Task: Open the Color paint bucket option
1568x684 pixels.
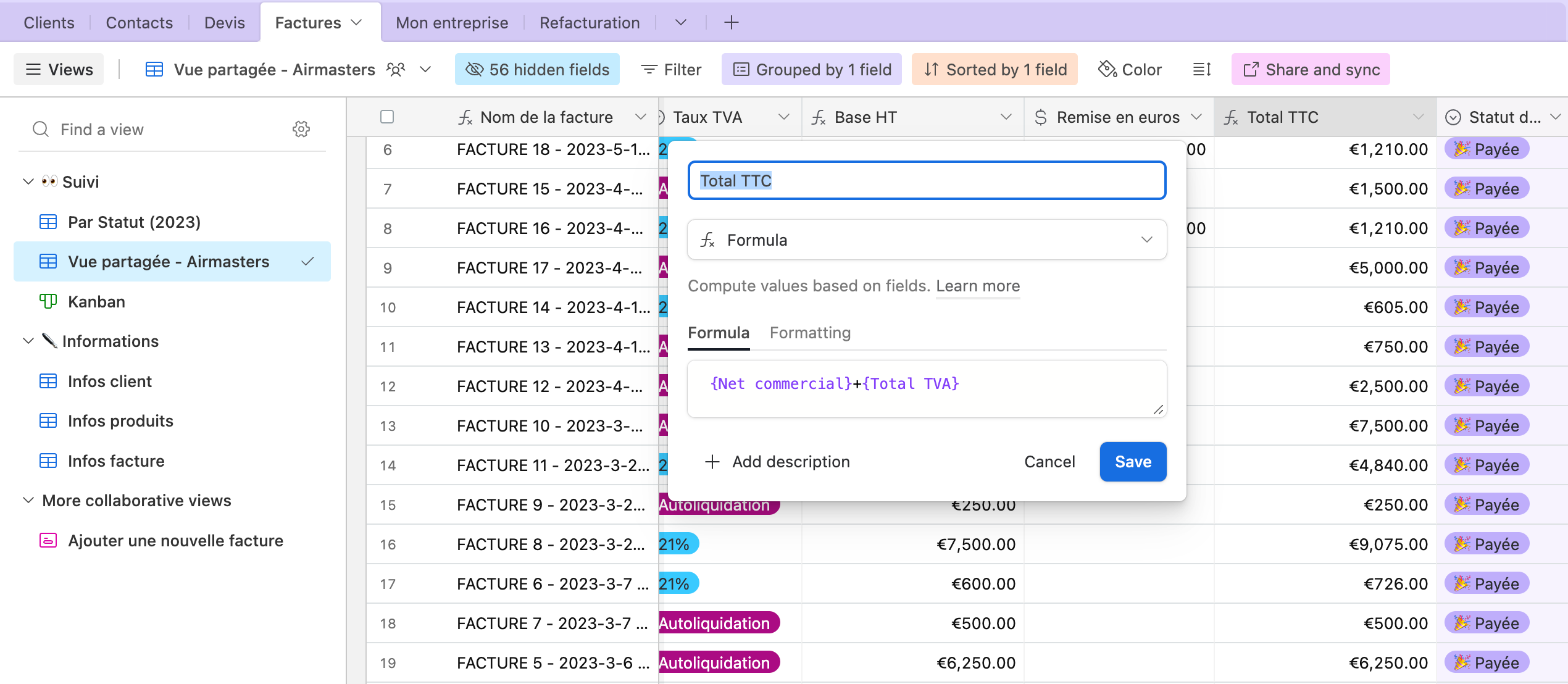Action: click(x=1130, y=70)
